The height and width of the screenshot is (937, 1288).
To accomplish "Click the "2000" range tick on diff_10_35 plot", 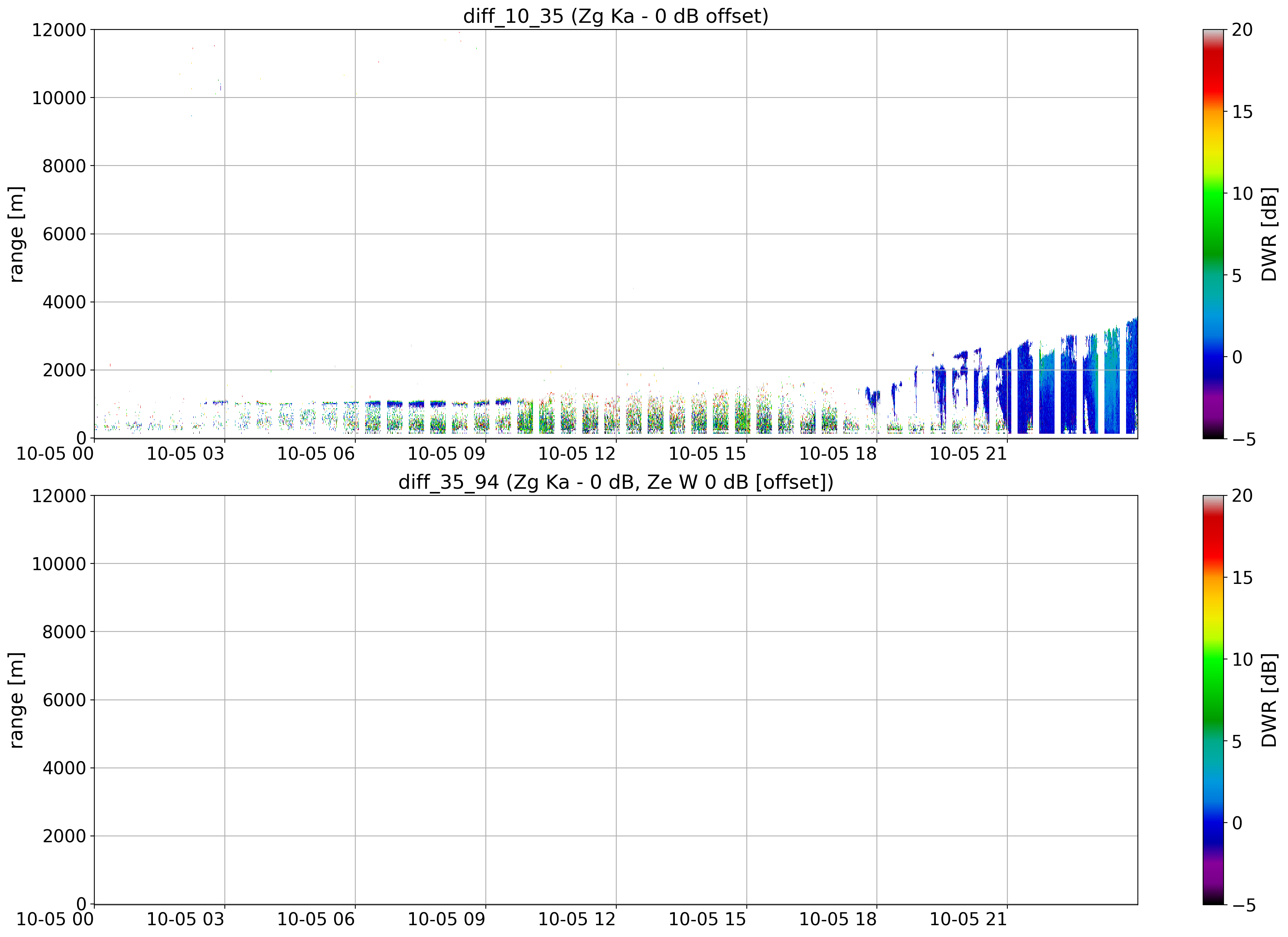I will (64, 370).
